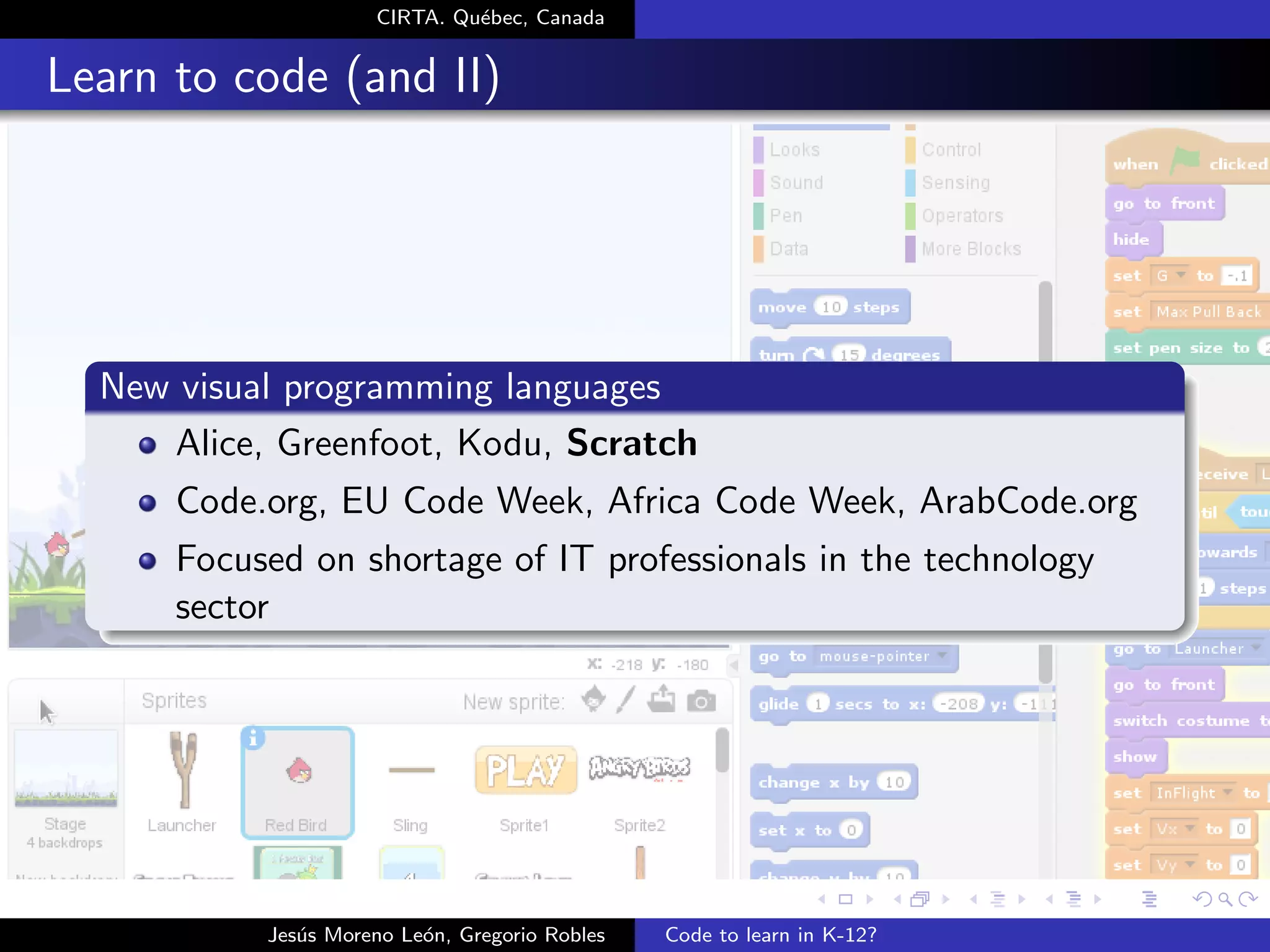
Task: Select the Launcher sprite
Action: [182, 783]
